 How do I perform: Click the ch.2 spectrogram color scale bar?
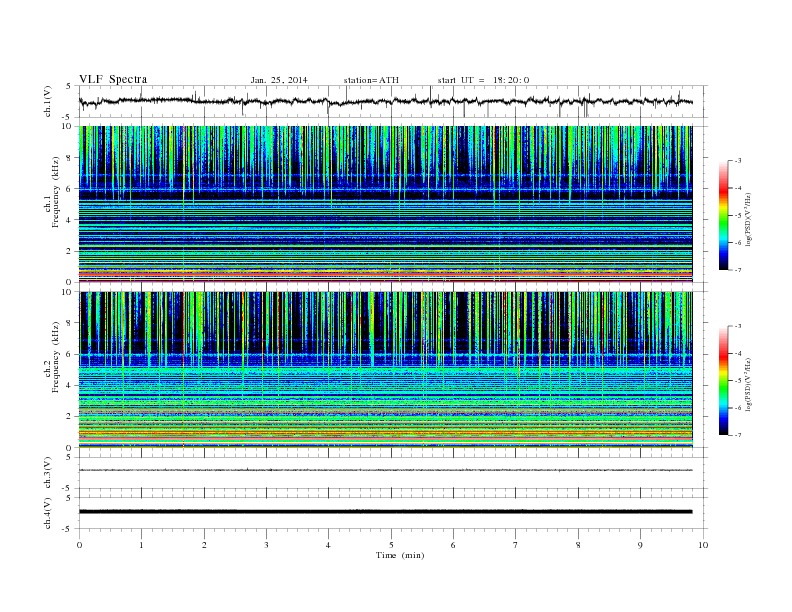click(724, 380)
